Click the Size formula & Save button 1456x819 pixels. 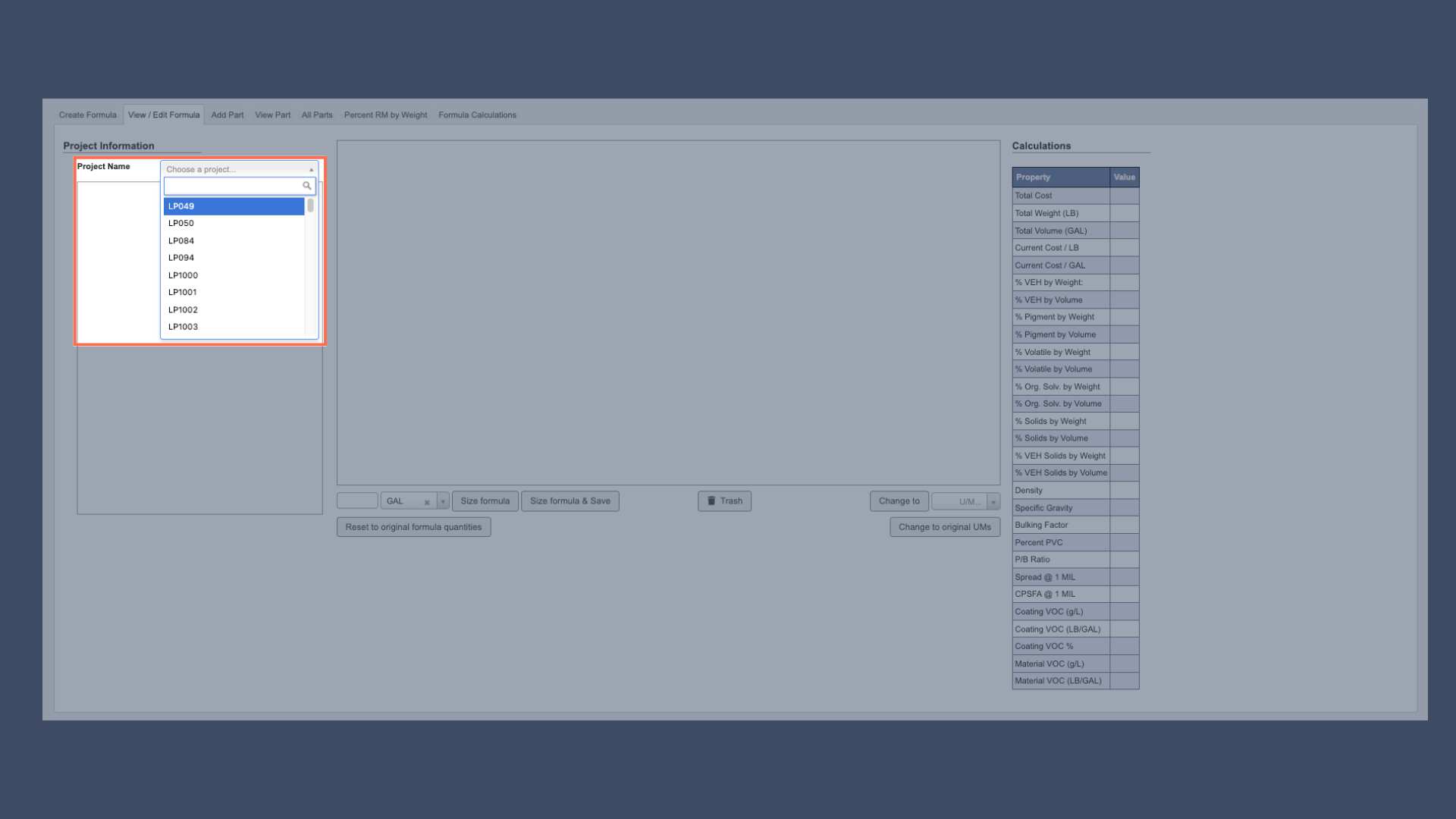click(570, 500)
